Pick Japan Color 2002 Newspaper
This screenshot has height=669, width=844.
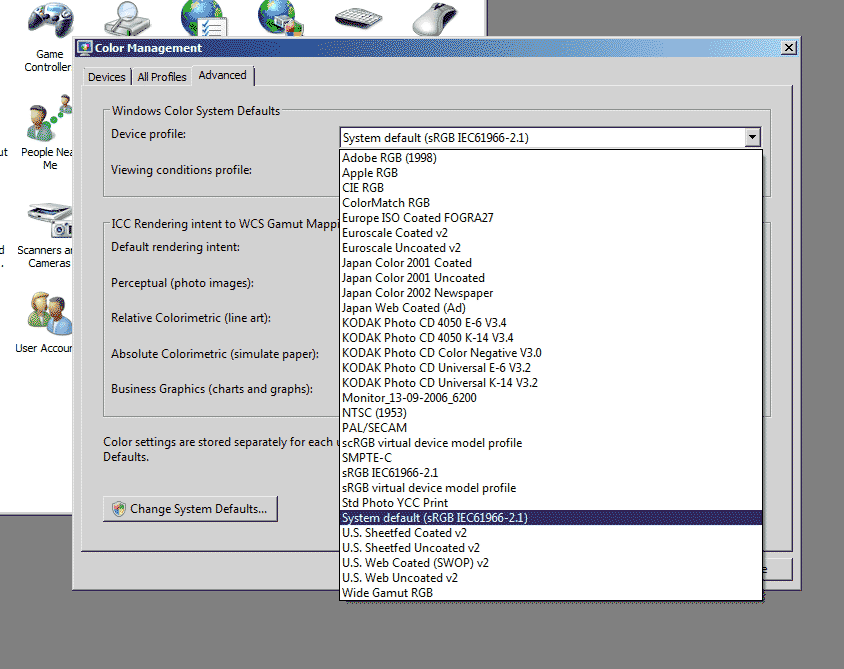click(x=551, y=293)
